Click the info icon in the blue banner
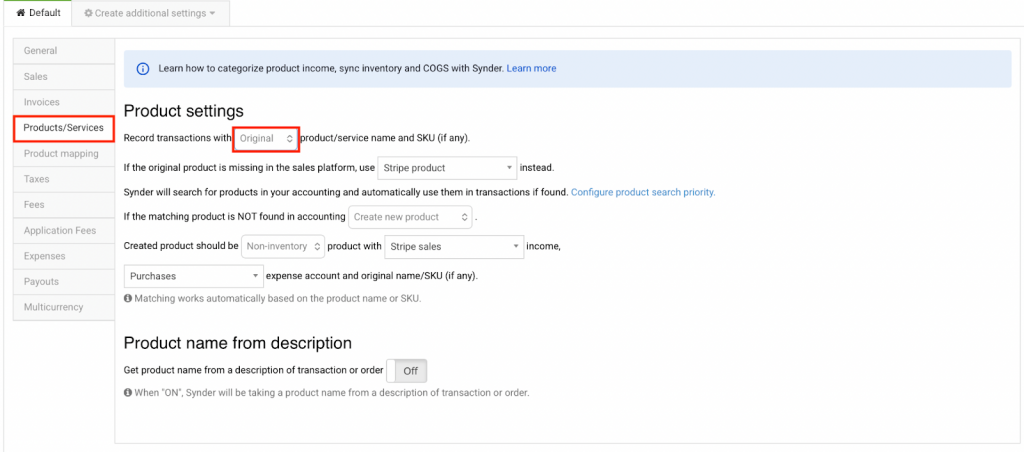 pos(143,69)
